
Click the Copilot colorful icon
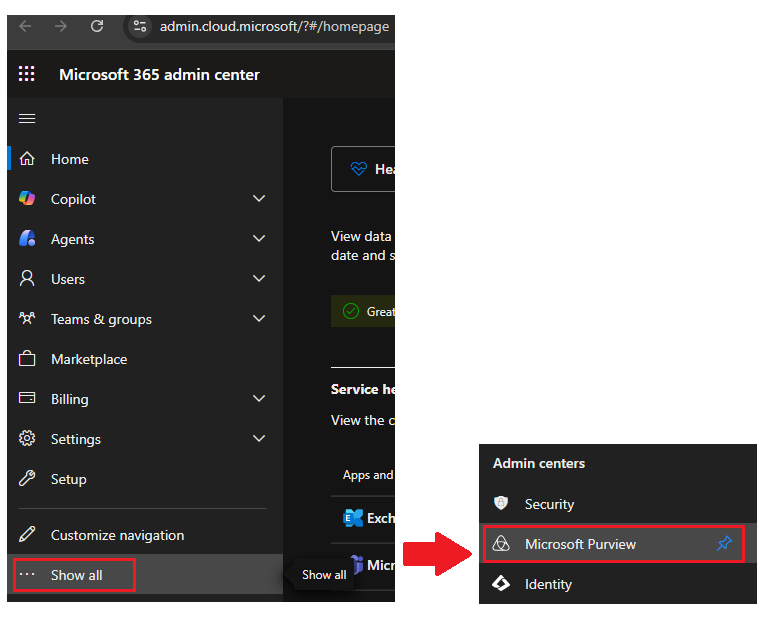pyautogui.click(x=27, y=199)
